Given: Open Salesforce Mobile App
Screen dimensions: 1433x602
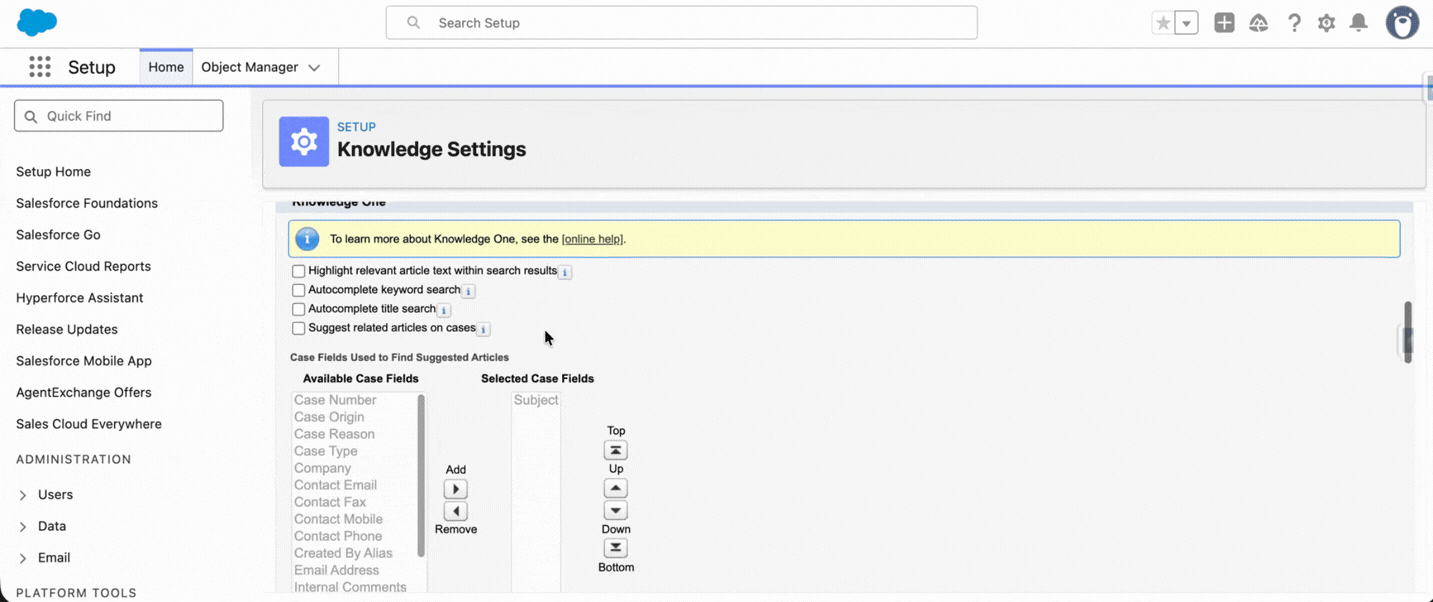Looking at the screenshot, I should coord(84,361).
